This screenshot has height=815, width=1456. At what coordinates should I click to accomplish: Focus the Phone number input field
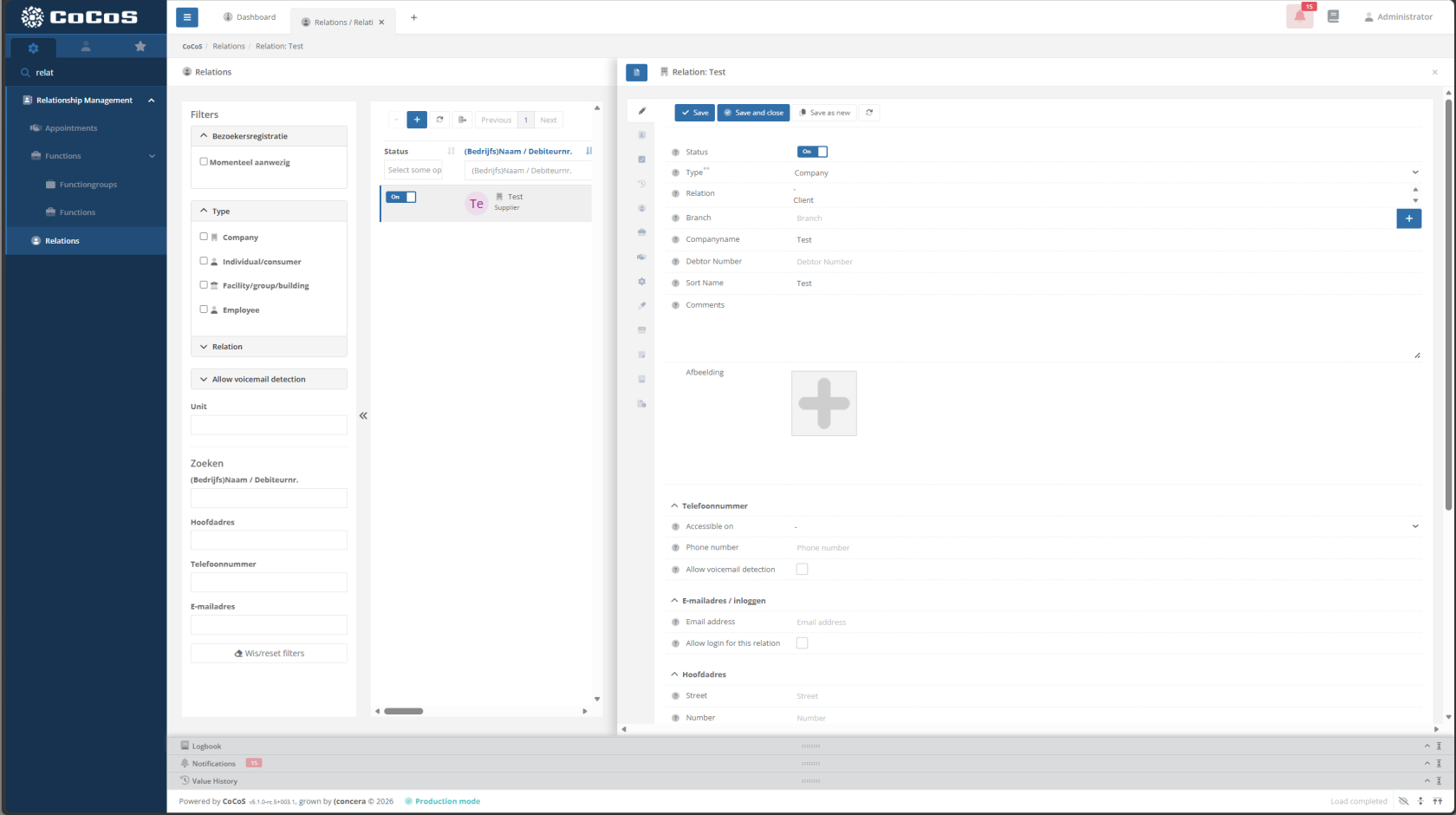coord(1106,548)
